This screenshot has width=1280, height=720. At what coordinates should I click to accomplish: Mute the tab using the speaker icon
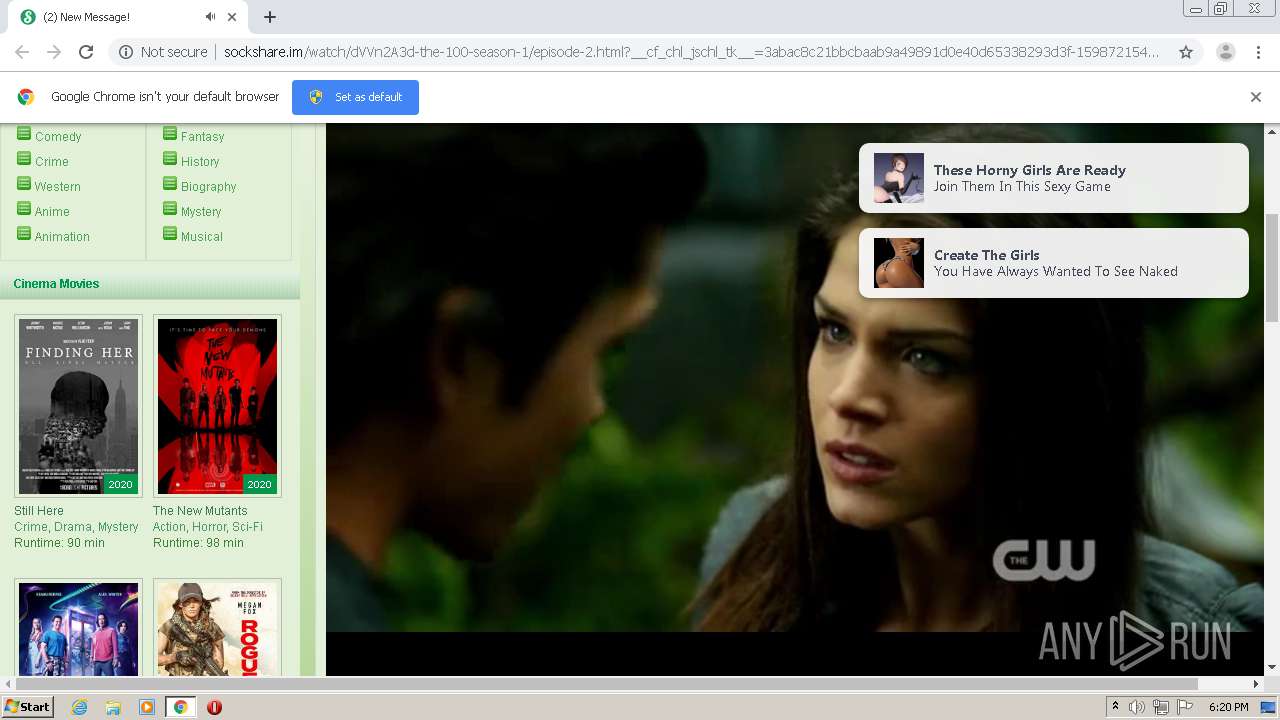pyautogui.click(x=210, y=17)
